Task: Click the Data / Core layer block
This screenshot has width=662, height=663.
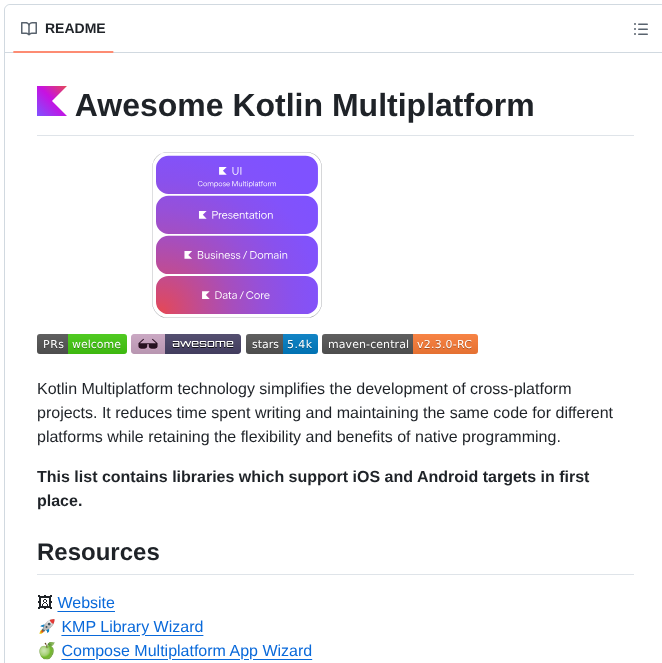Action: 237,295
